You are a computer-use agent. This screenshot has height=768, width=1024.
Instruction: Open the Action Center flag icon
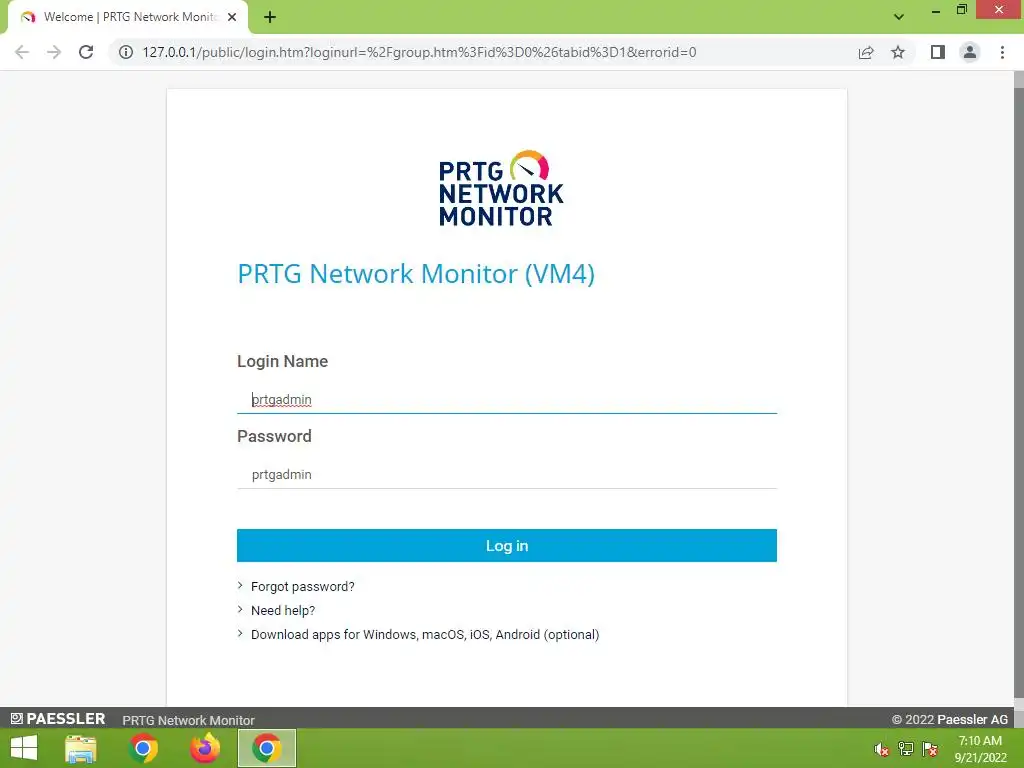point(930,749)
